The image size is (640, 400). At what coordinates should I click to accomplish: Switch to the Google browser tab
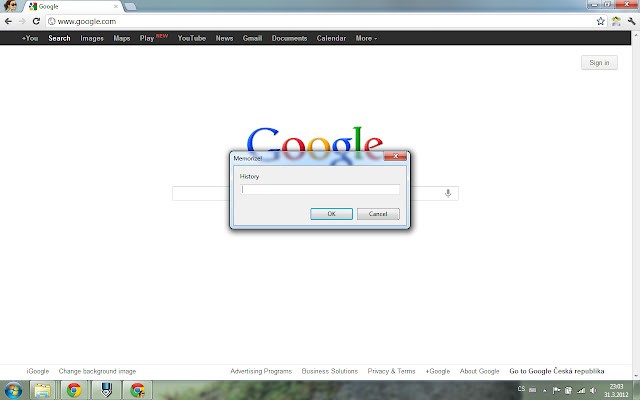(70, 7)
